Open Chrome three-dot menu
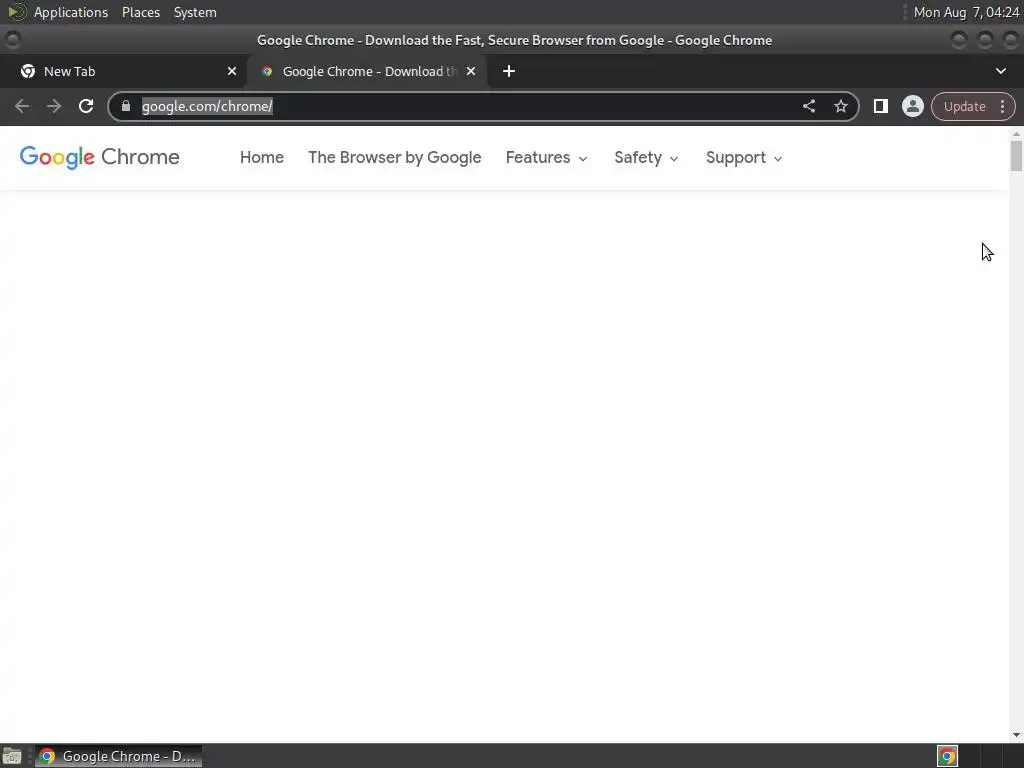This screenshot has width=1024, height=768. click(1002, 106)
